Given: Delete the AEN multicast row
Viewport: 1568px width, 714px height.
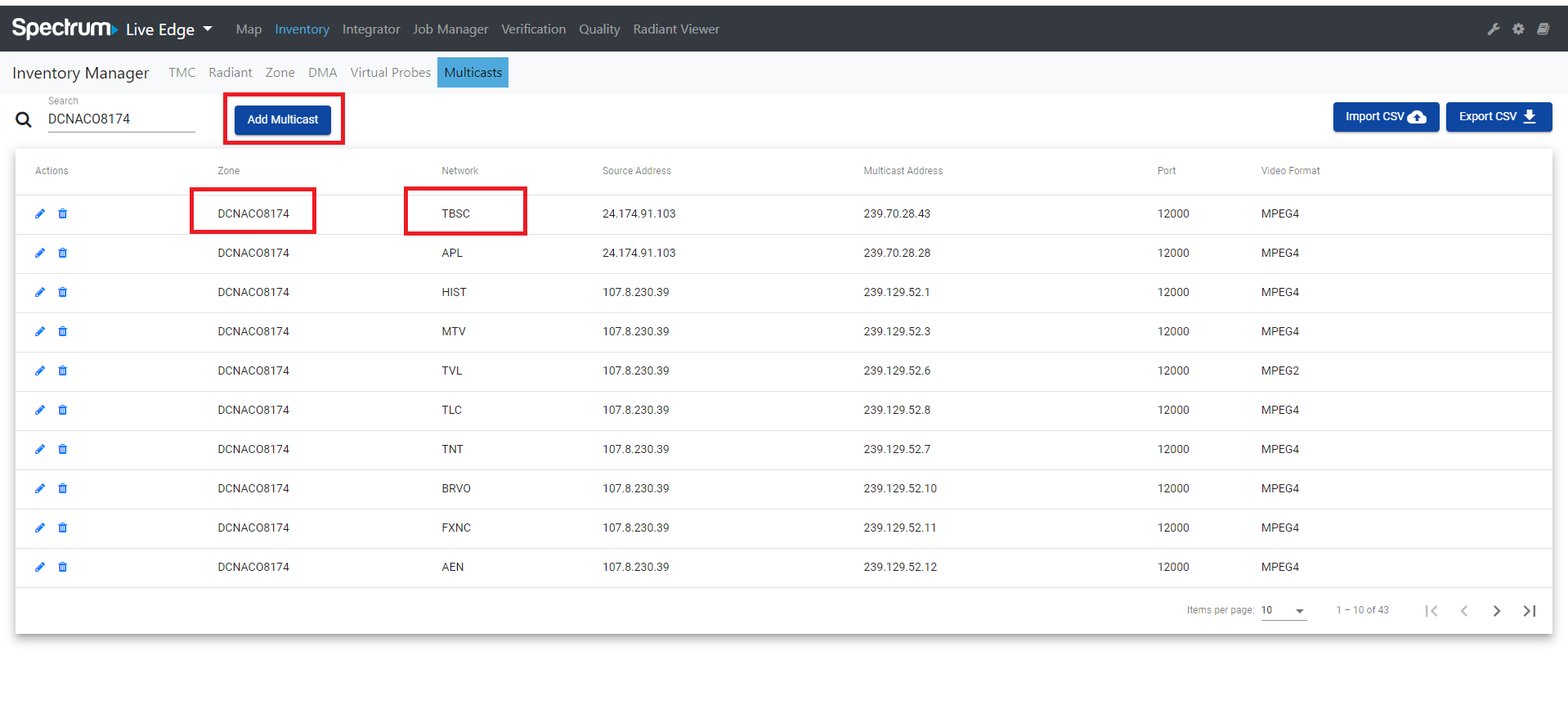Looking at the screenshot, I should pos(63,567).
